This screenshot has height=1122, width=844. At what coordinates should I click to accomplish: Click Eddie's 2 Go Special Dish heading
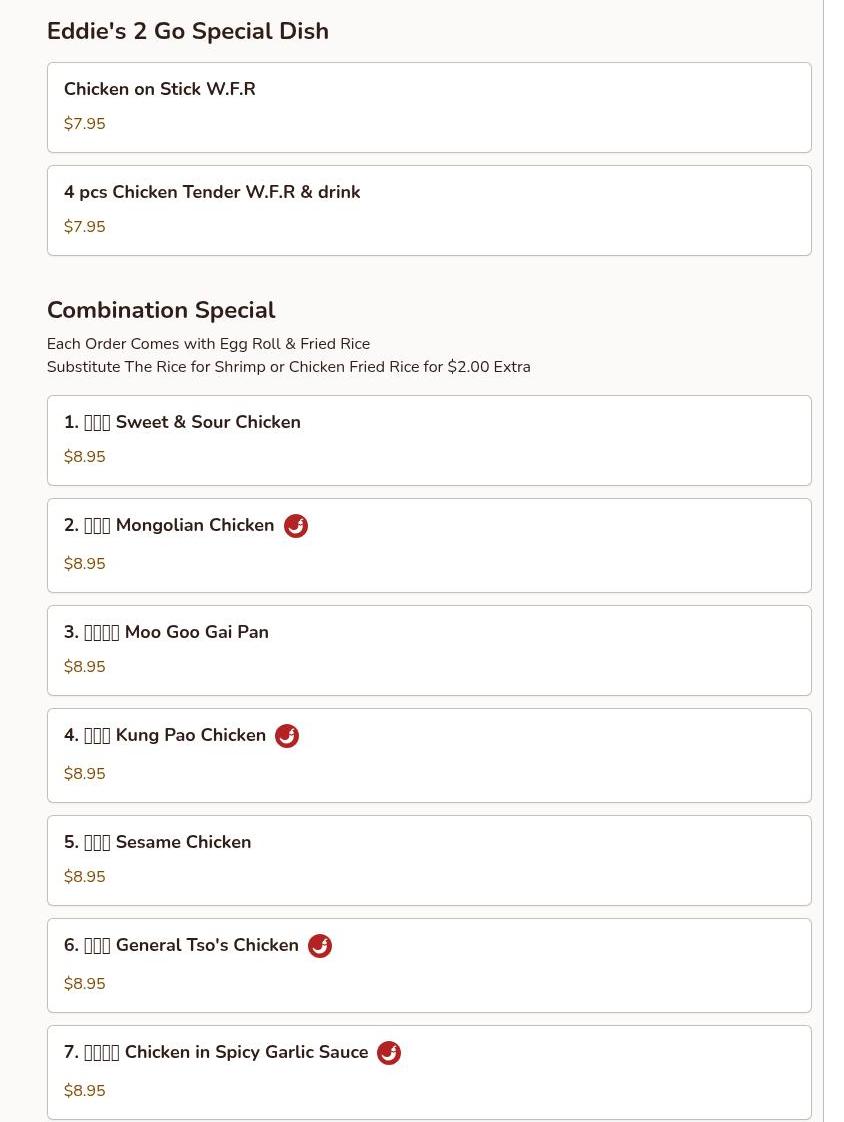tap(188, 31)
